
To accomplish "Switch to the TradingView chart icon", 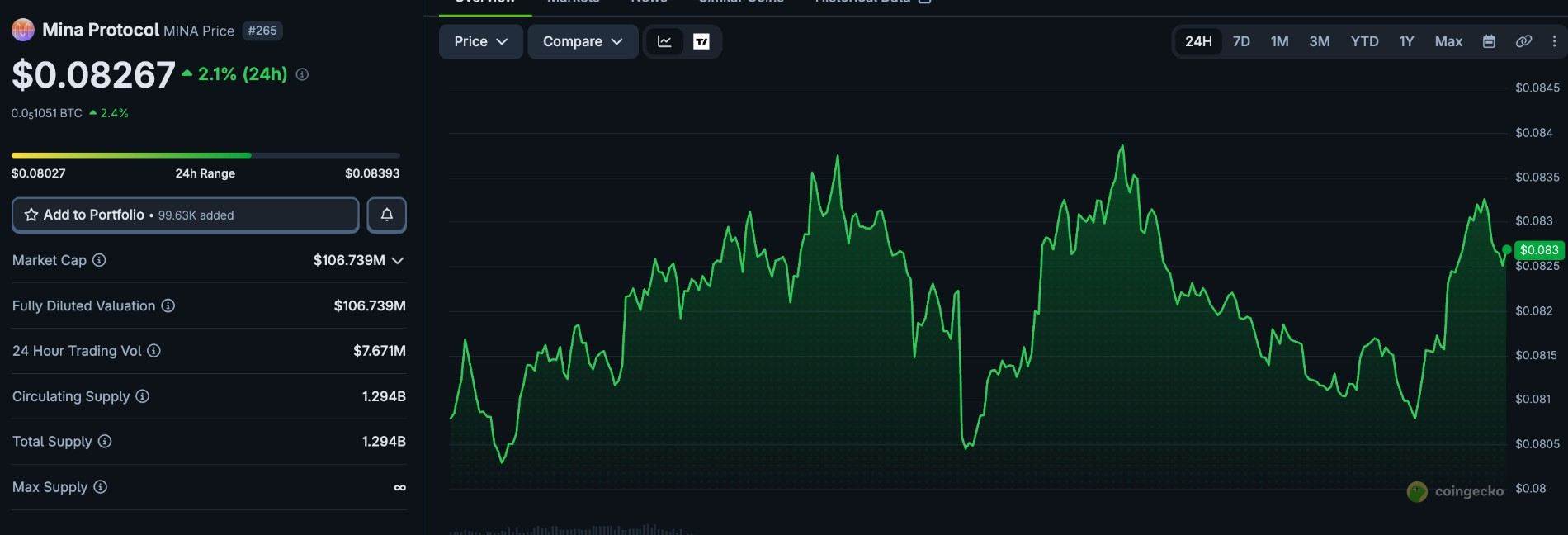I will pos(701,41).
